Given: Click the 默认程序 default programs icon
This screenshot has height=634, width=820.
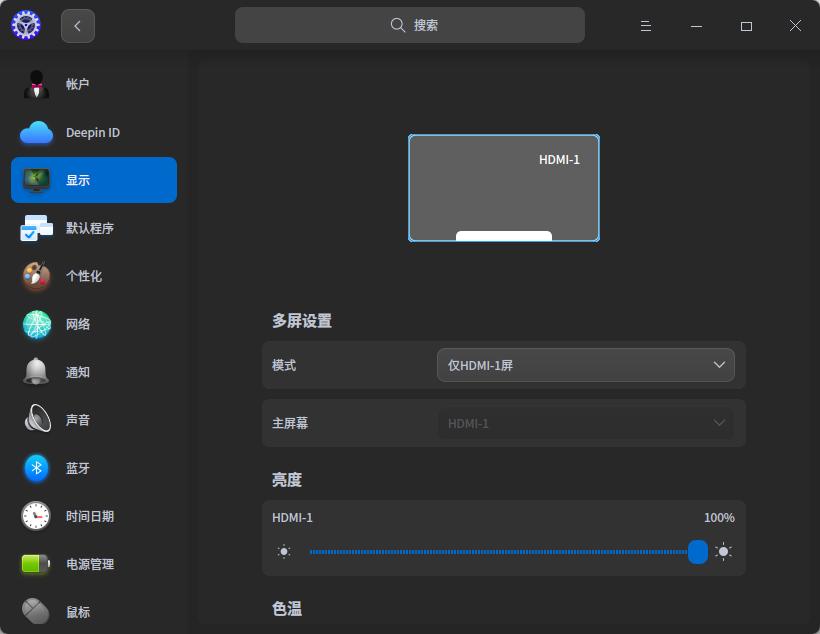Looking at the screenshot, I should [x=36, y=229].
